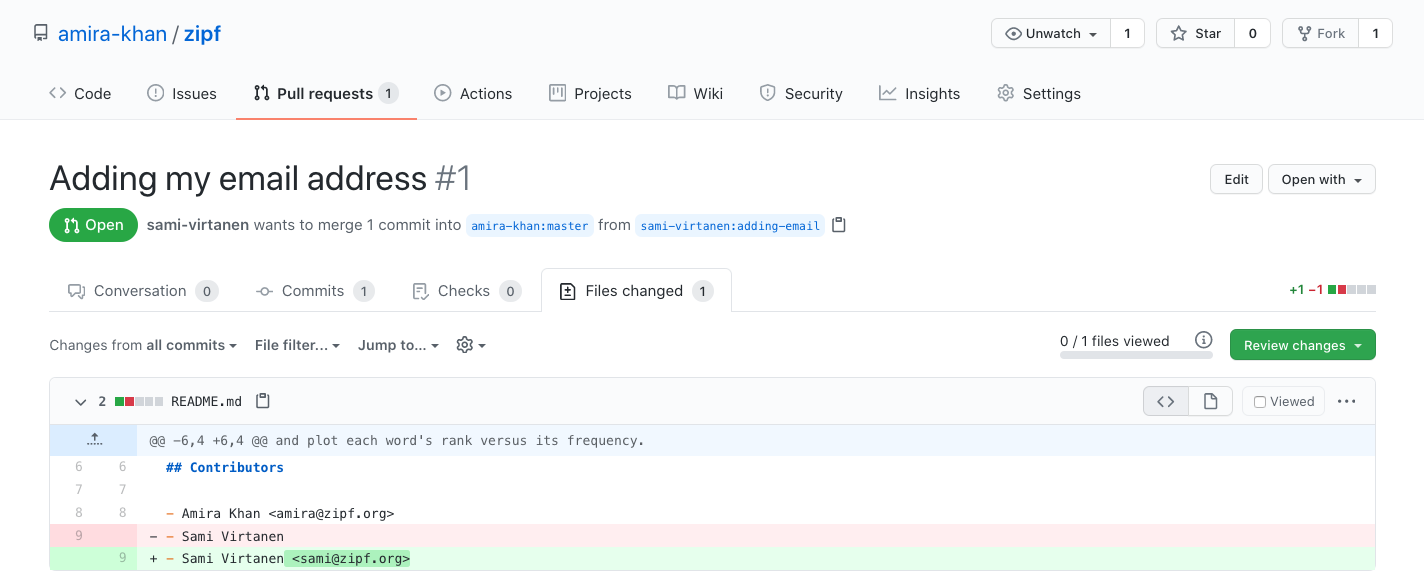Switch to the Checks tab

point(467,291)
